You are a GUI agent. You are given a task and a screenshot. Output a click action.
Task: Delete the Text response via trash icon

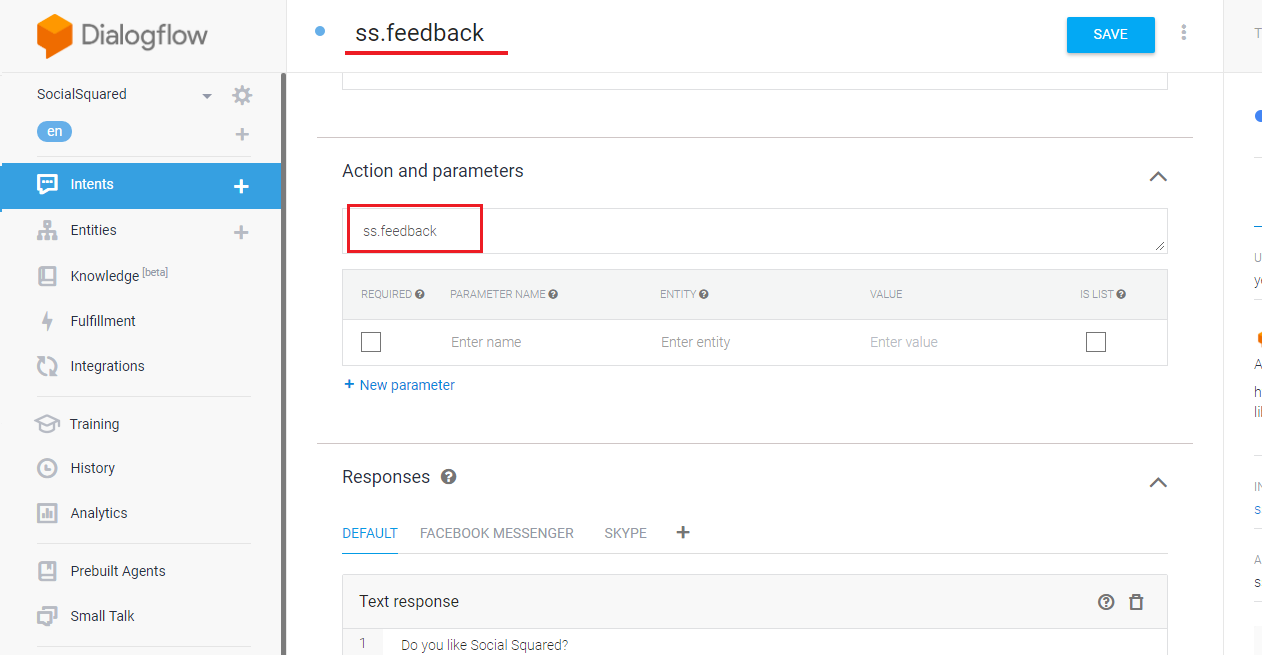pos(1136,602)
